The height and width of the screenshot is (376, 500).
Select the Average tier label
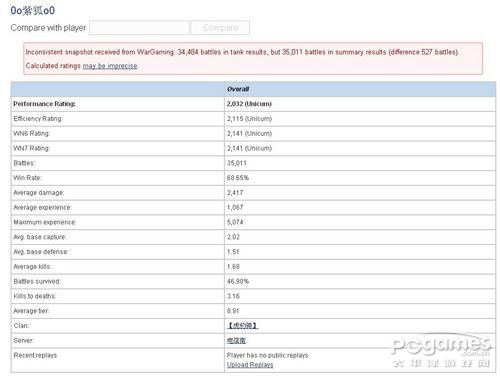(x=31, y=311)
